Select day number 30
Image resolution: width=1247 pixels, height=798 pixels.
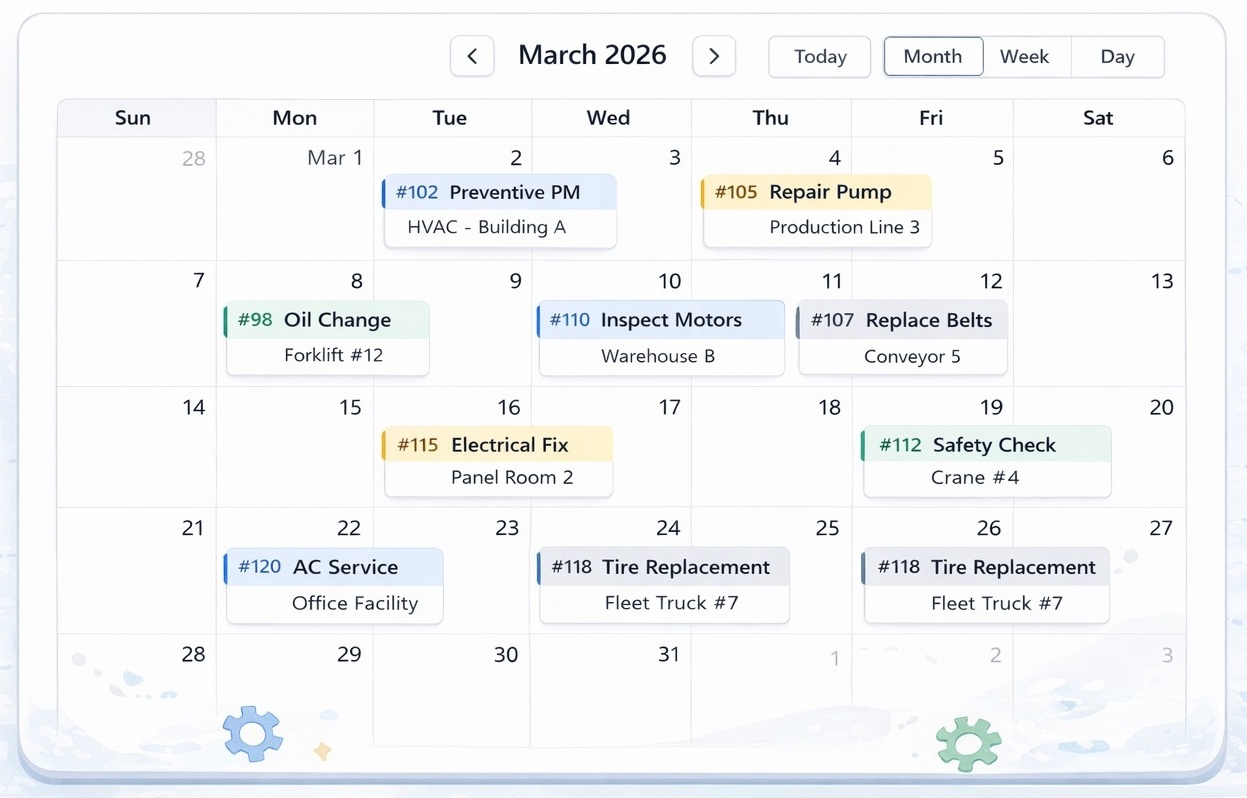(506, 655)
